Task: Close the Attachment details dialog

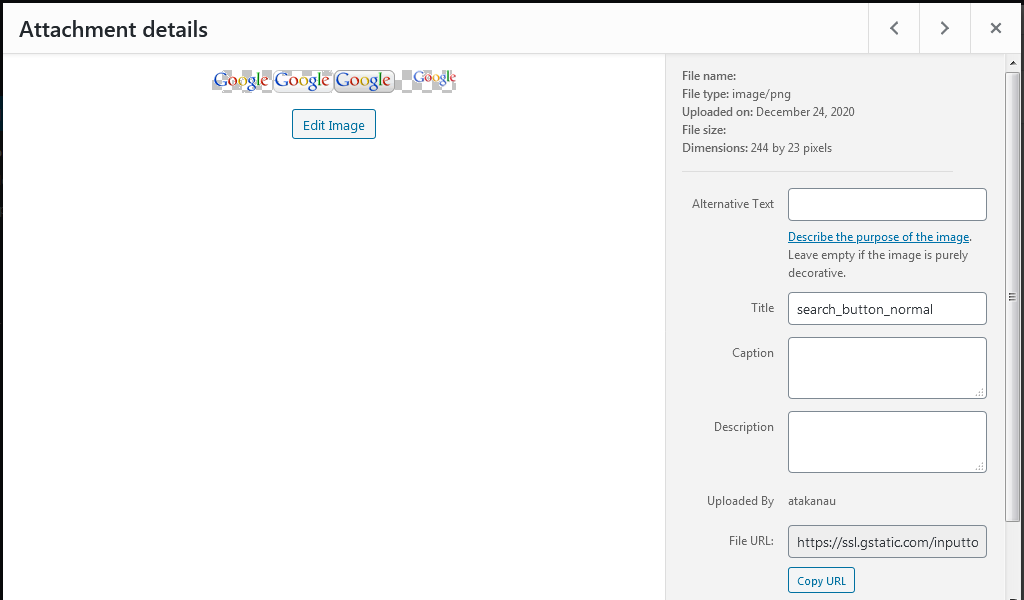Action: coord(996,28)
